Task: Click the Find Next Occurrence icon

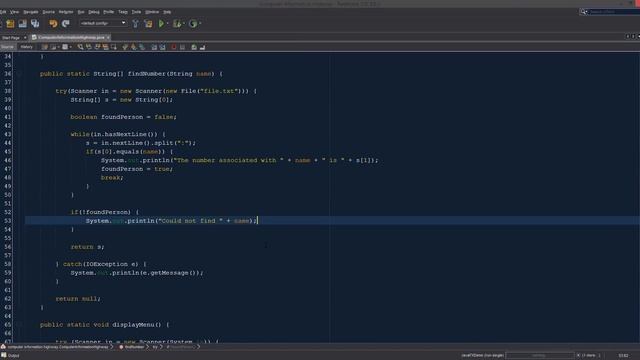Action: coord(97,47)
